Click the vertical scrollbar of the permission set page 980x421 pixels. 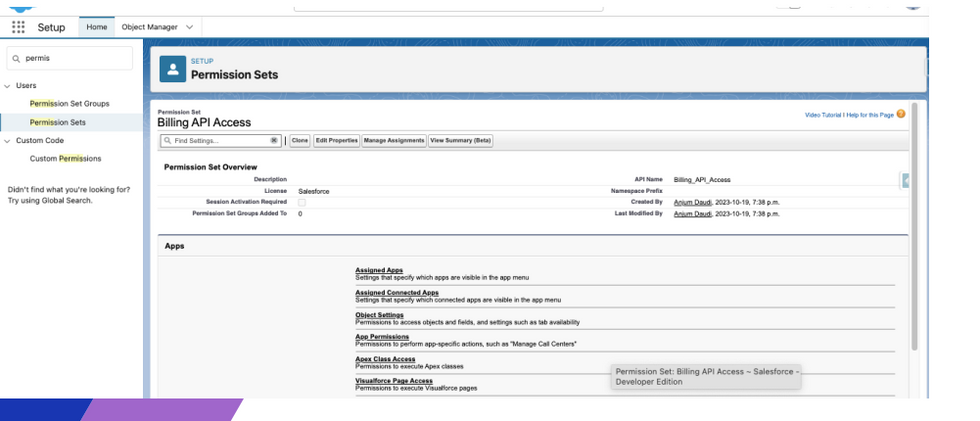click(914, 226)
